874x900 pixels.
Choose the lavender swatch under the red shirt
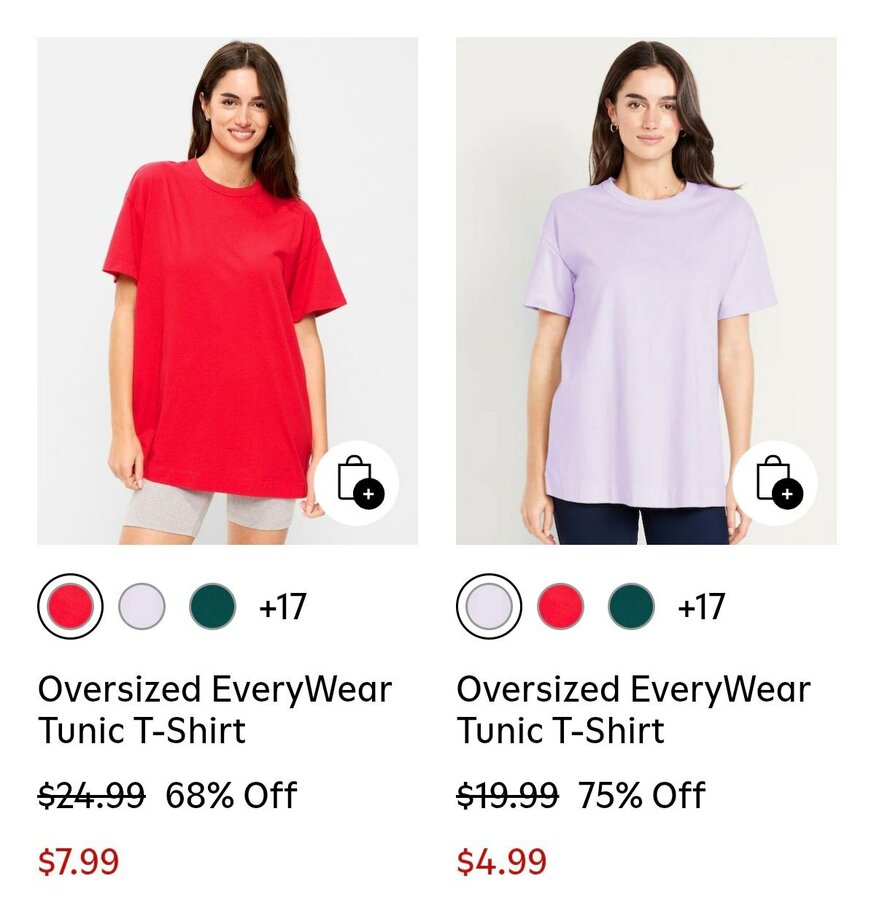142,606
